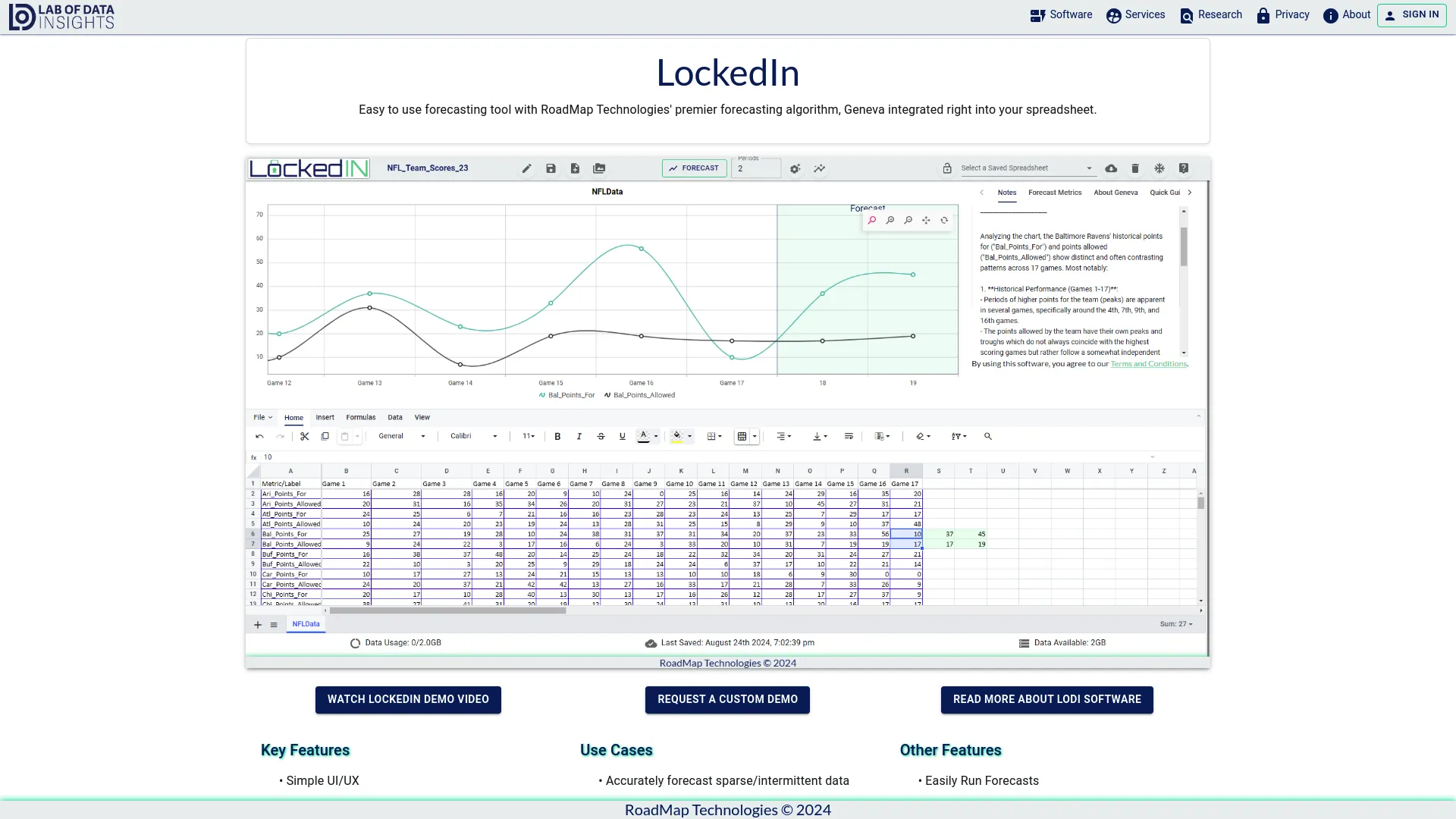Viewport: 1456px width, 819px height.
Task: Click the fill color bucket swatch
Action: [x=677, y=437]
